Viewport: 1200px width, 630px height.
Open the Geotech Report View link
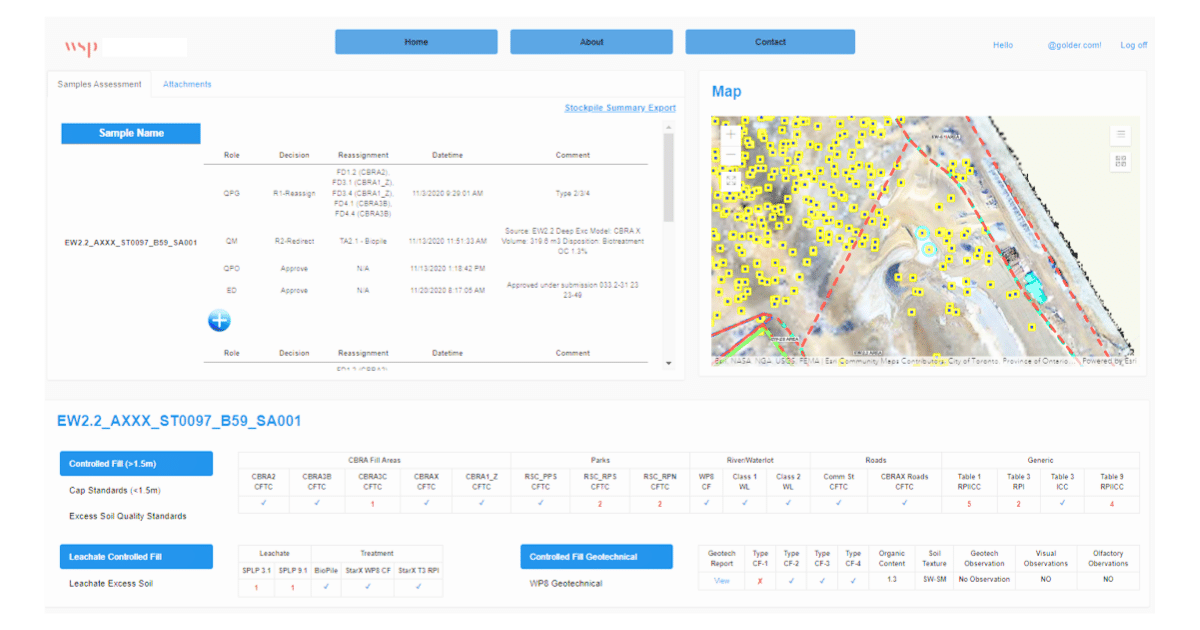[721, 580]
